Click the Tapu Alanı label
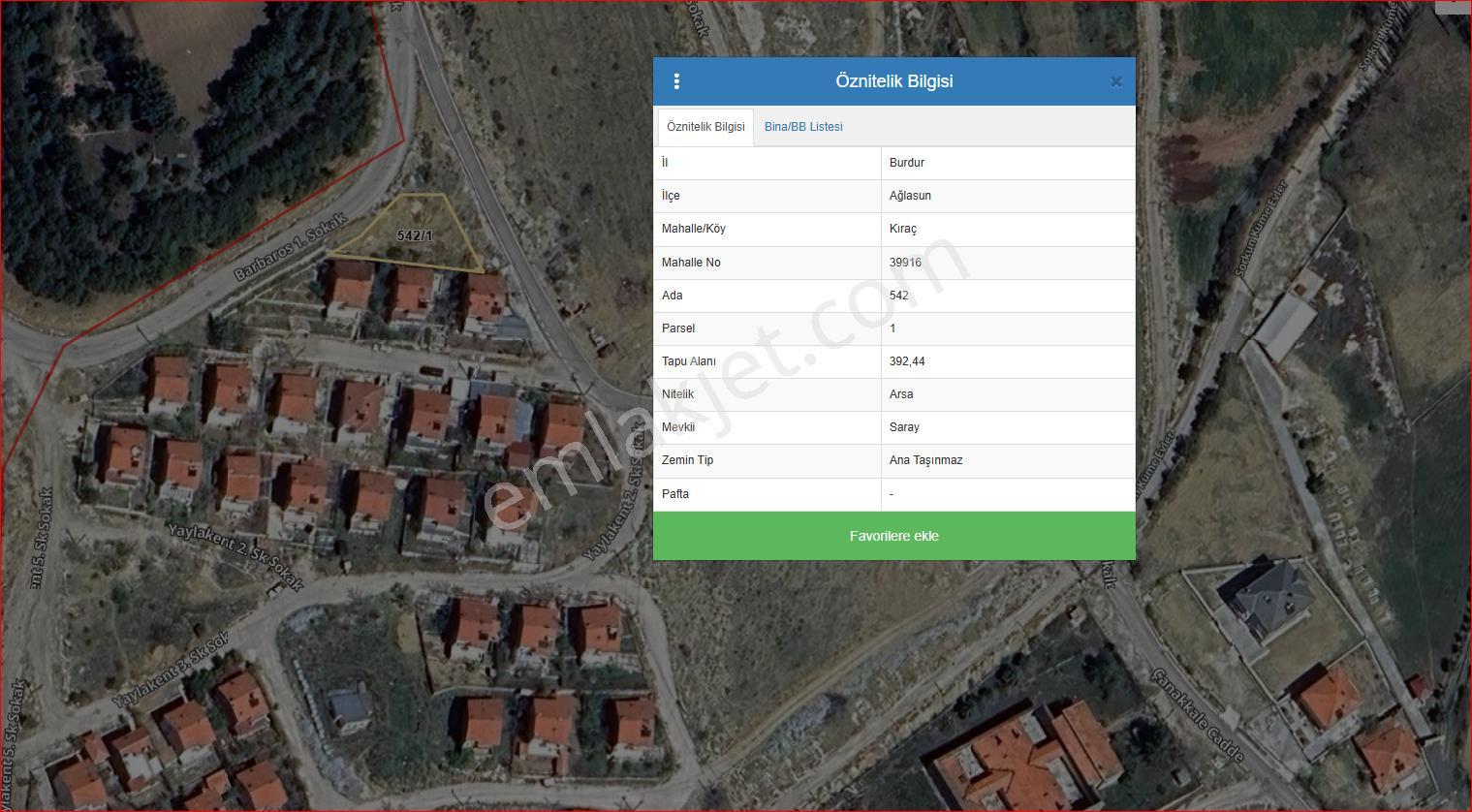This screenshot has height=812, width=1472. tap(689, 361)
